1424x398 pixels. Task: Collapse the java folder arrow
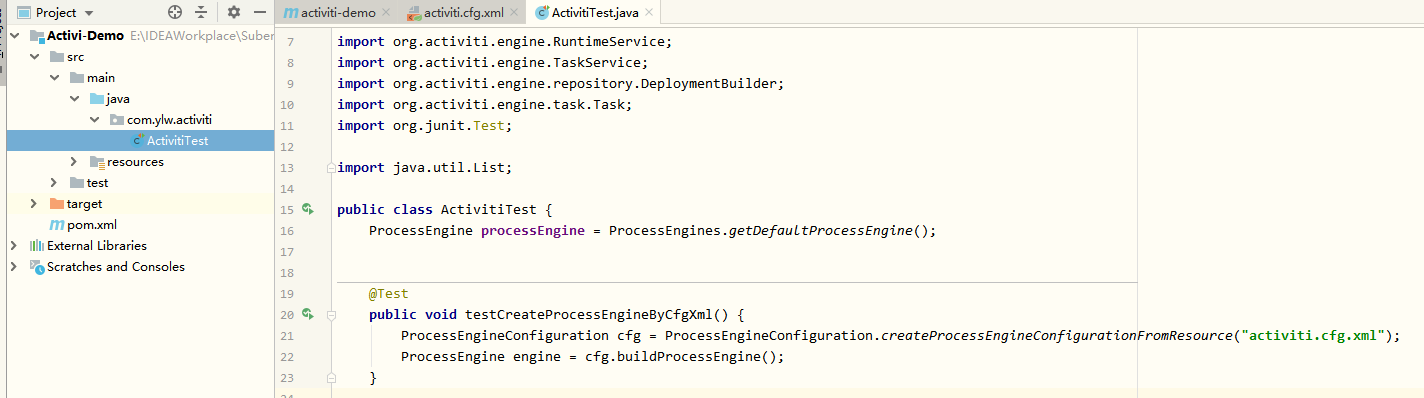pos(75,99)
